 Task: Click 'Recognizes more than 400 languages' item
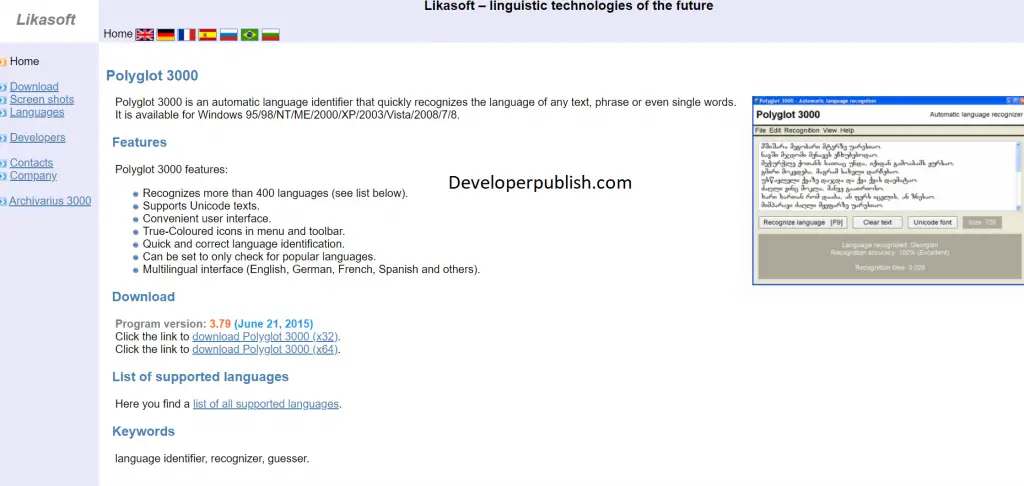(x=275, y=194)
